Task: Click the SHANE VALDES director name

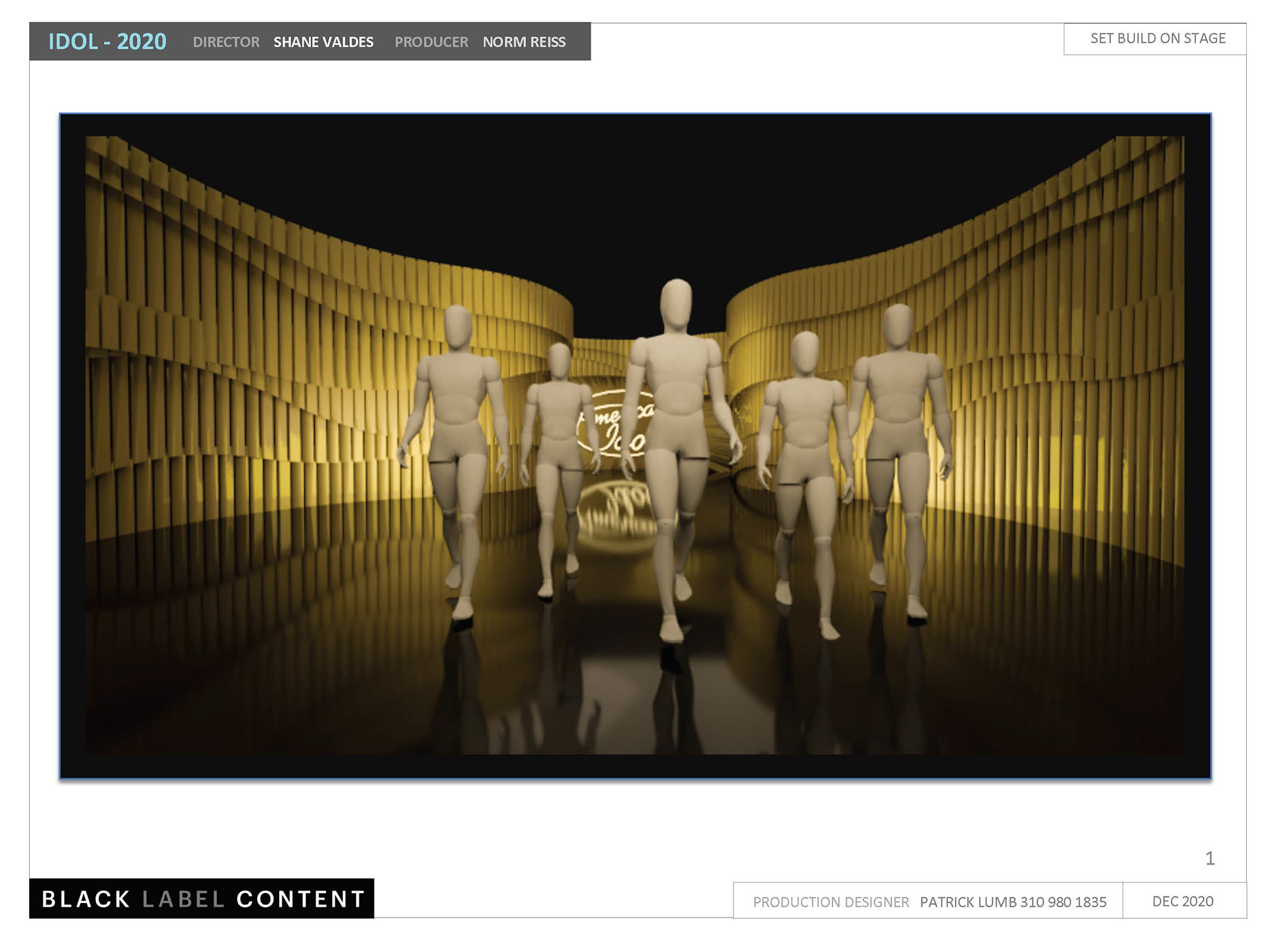Action: (x=323, y=42)
